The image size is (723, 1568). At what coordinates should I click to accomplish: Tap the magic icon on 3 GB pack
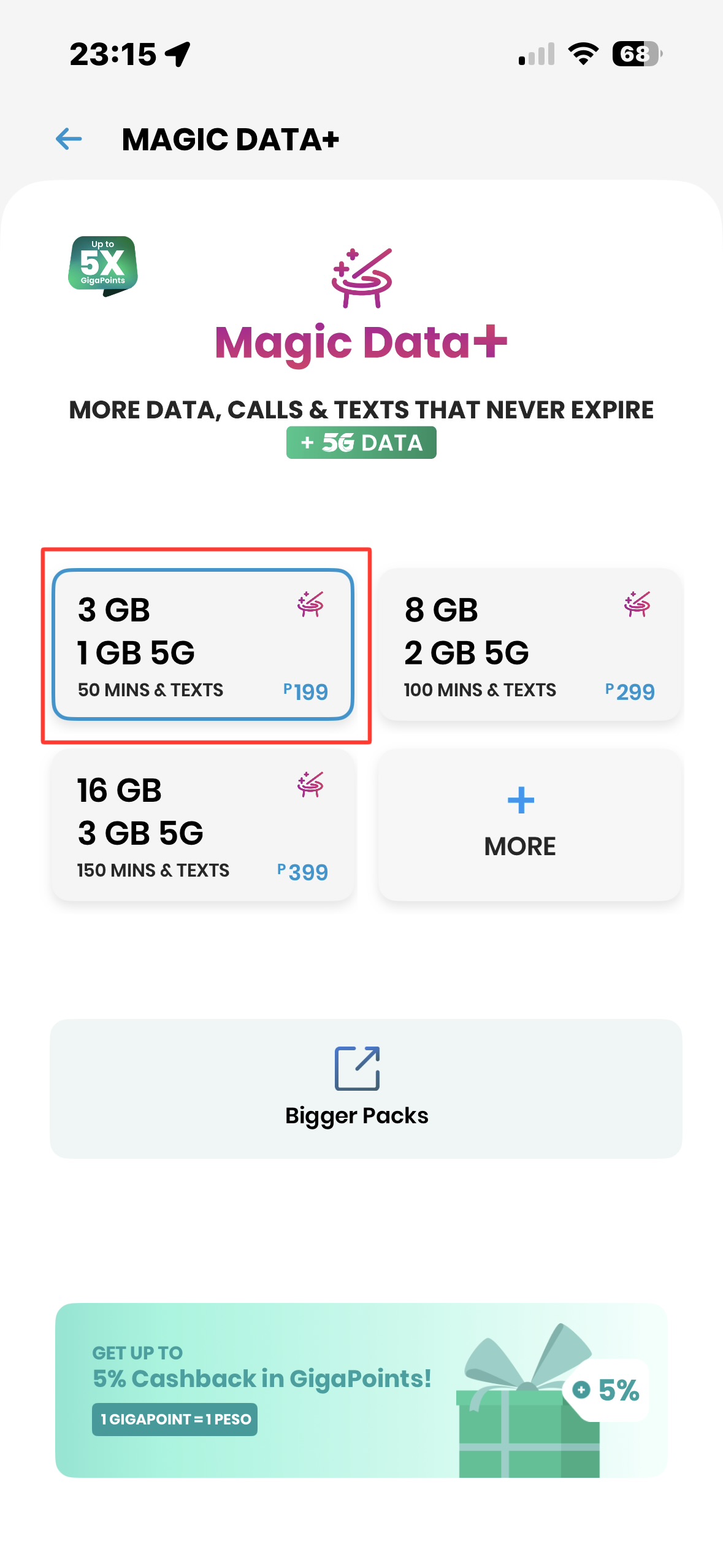(x=310, y=604)
